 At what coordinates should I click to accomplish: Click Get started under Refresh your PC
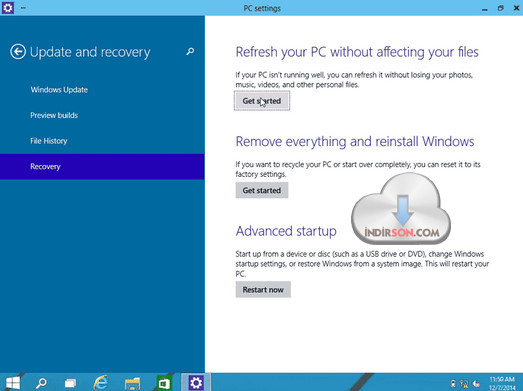pyautogui.click(x=262, y=101)
